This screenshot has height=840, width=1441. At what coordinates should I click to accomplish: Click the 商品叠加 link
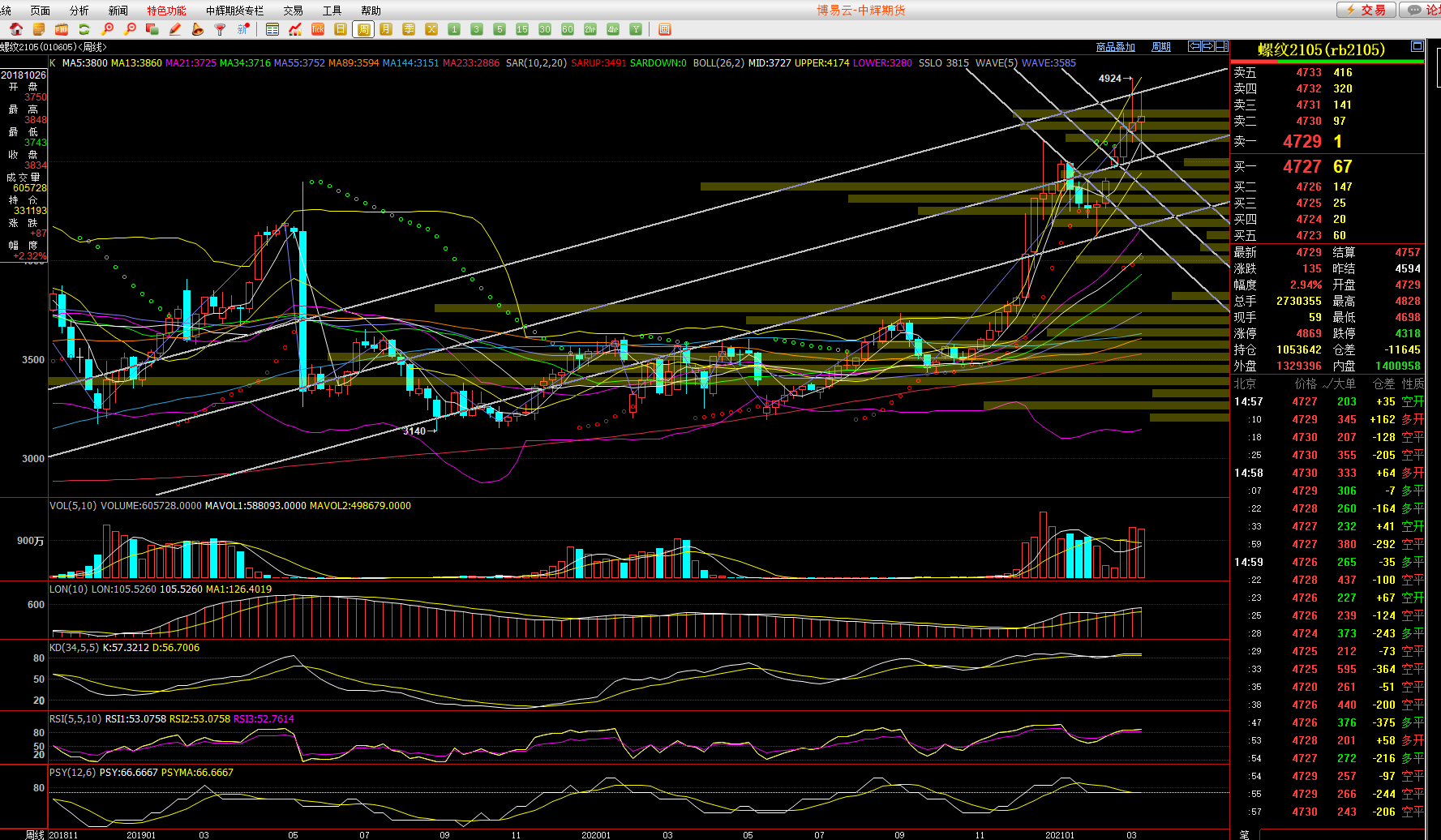[1115, 47]
